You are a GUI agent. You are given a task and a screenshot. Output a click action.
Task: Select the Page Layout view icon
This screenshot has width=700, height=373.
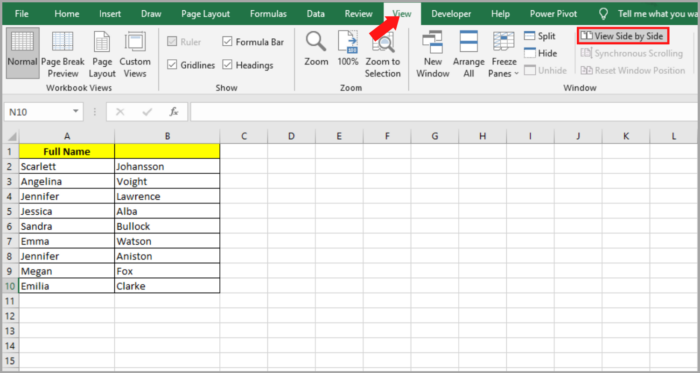coord(102,54)
